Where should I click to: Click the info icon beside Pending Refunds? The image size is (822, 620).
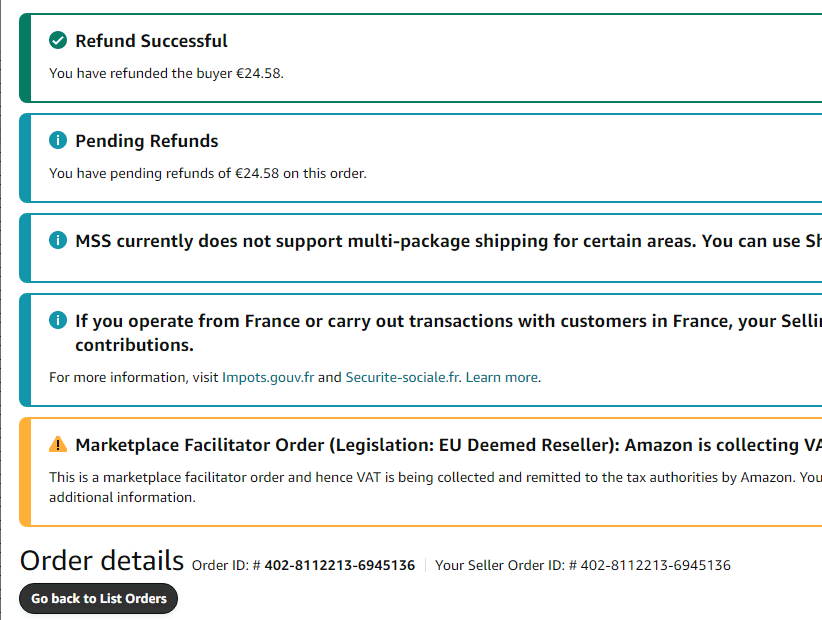pyautogui.click(x=58, y=141)
